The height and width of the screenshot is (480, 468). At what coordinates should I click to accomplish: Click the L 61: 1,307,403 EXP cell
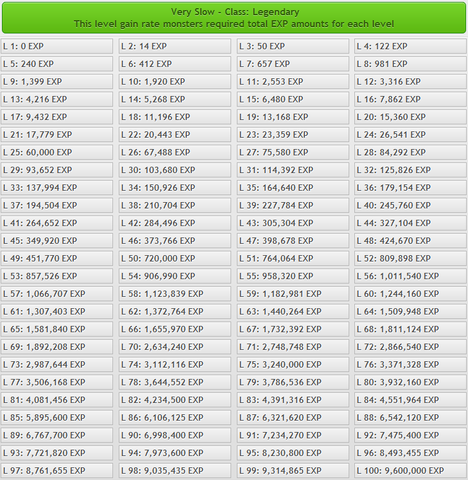(57, 311)
